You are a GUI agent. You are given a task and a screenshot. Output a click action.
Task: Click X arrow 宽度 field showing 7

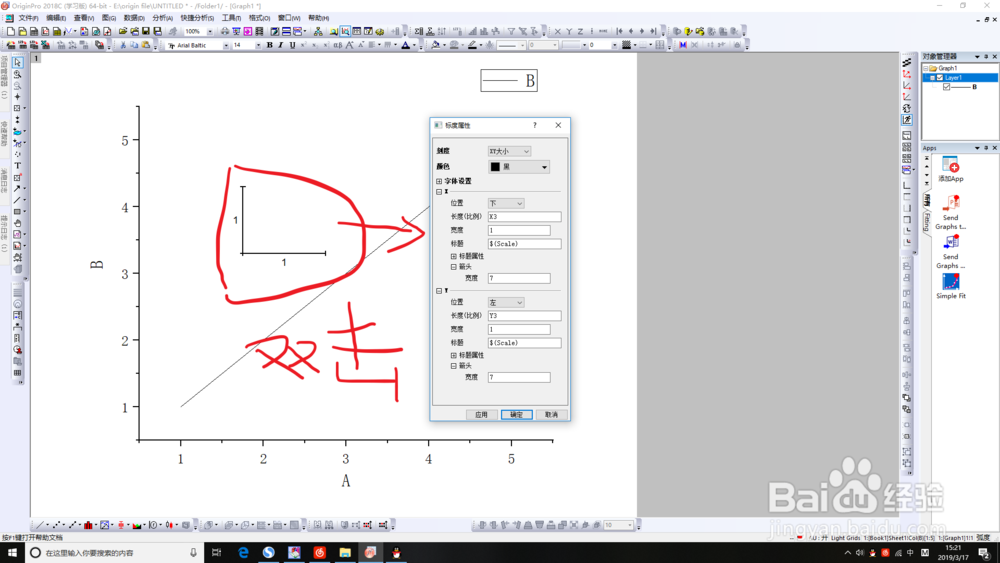tap(519, 278)
